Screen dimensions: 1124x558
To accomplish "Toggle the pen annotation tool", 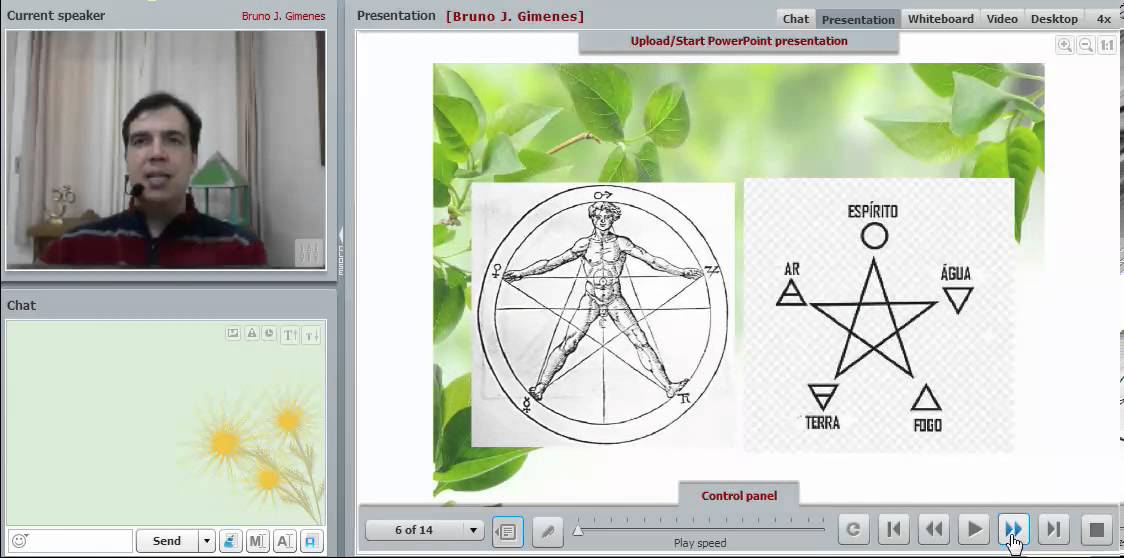I will [x=548, y=531].
